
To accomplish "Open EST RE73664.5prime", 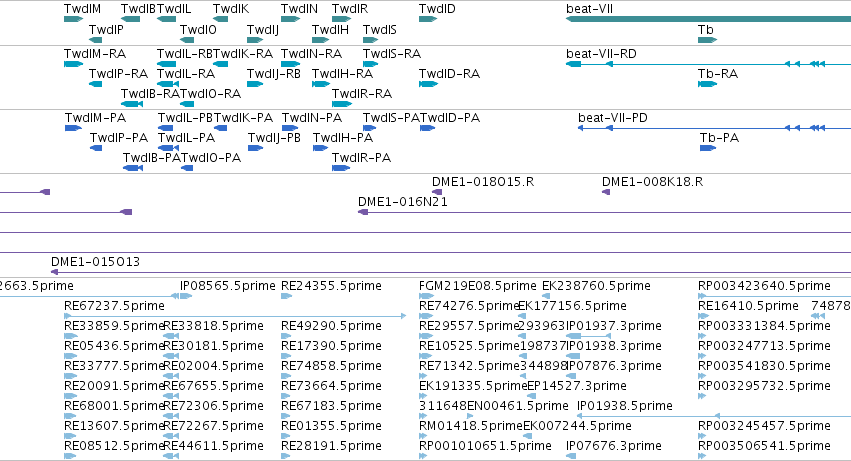I will coord(331,386).
